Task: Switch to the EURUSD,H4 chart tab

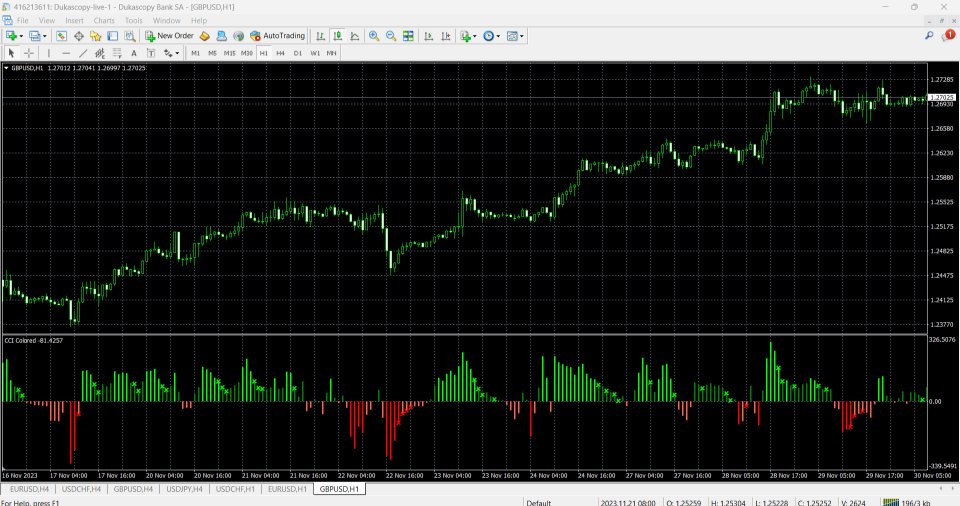Action: 29,489
